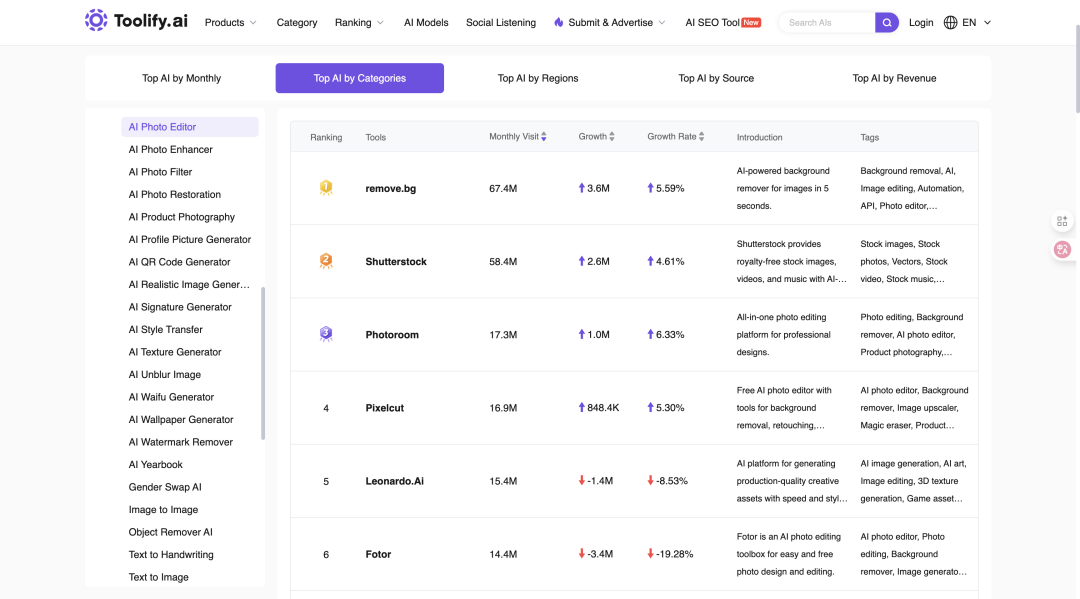Go to Social Listening

[501, 23]
